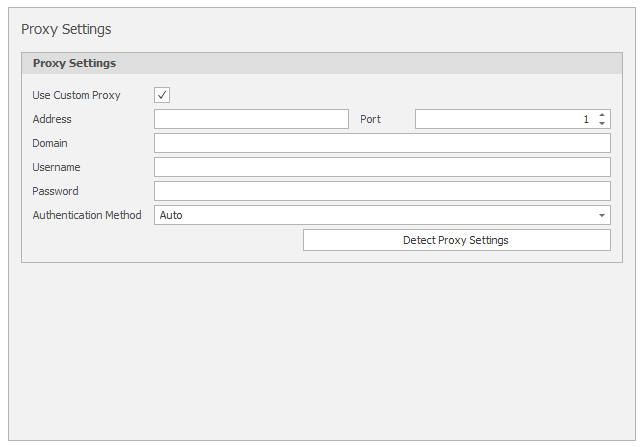Click the Password label text
The height and width of the screenshot is (447, 643).
point(55,191)
